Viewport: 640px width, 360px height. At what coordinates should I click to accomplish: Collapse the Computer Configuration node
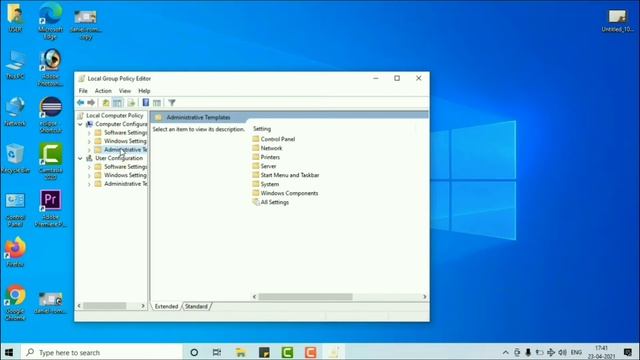point(80,124)
